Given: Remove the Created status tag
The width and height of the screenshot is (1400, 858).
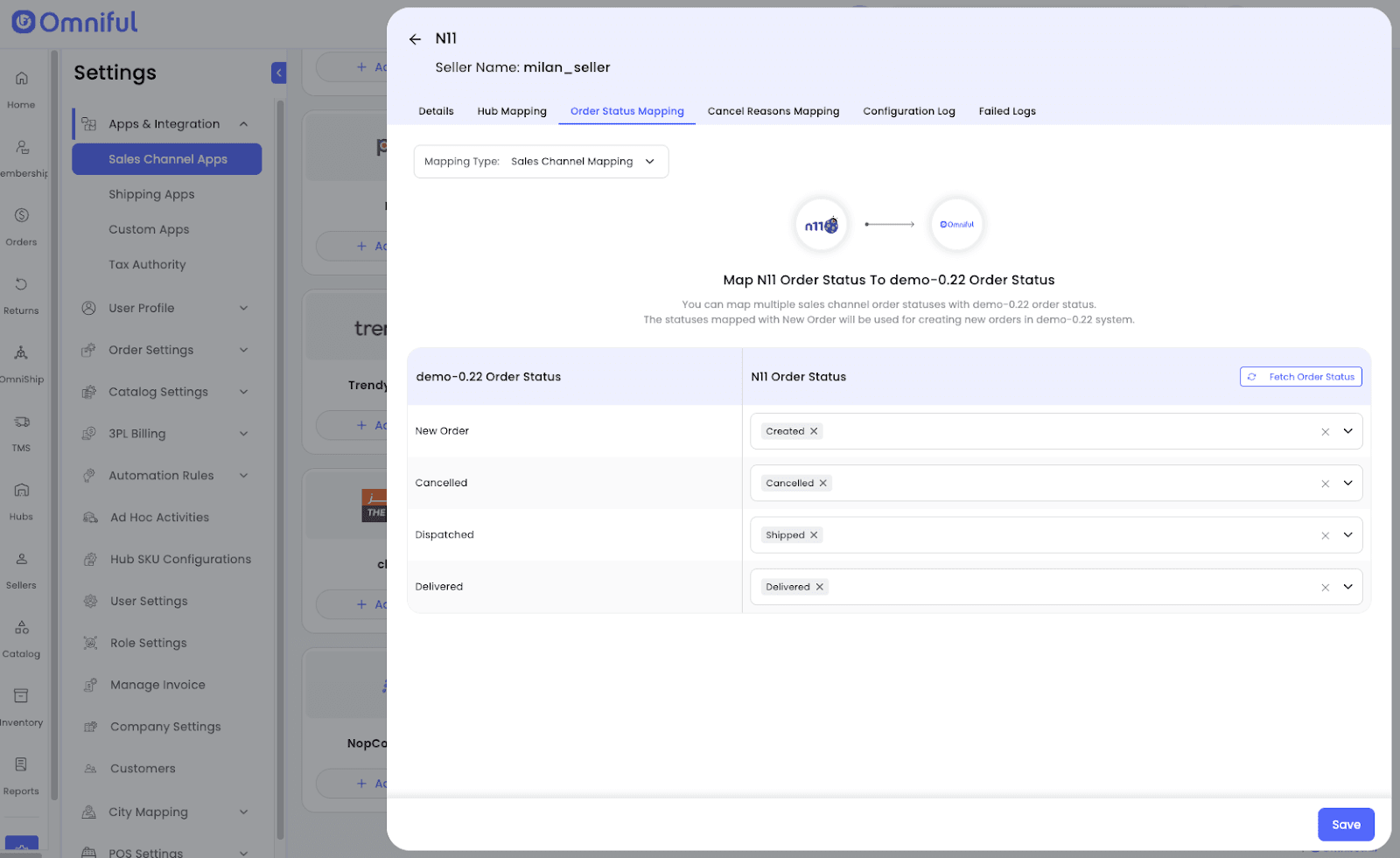Looking at the screenshot, I should (814, 431).
